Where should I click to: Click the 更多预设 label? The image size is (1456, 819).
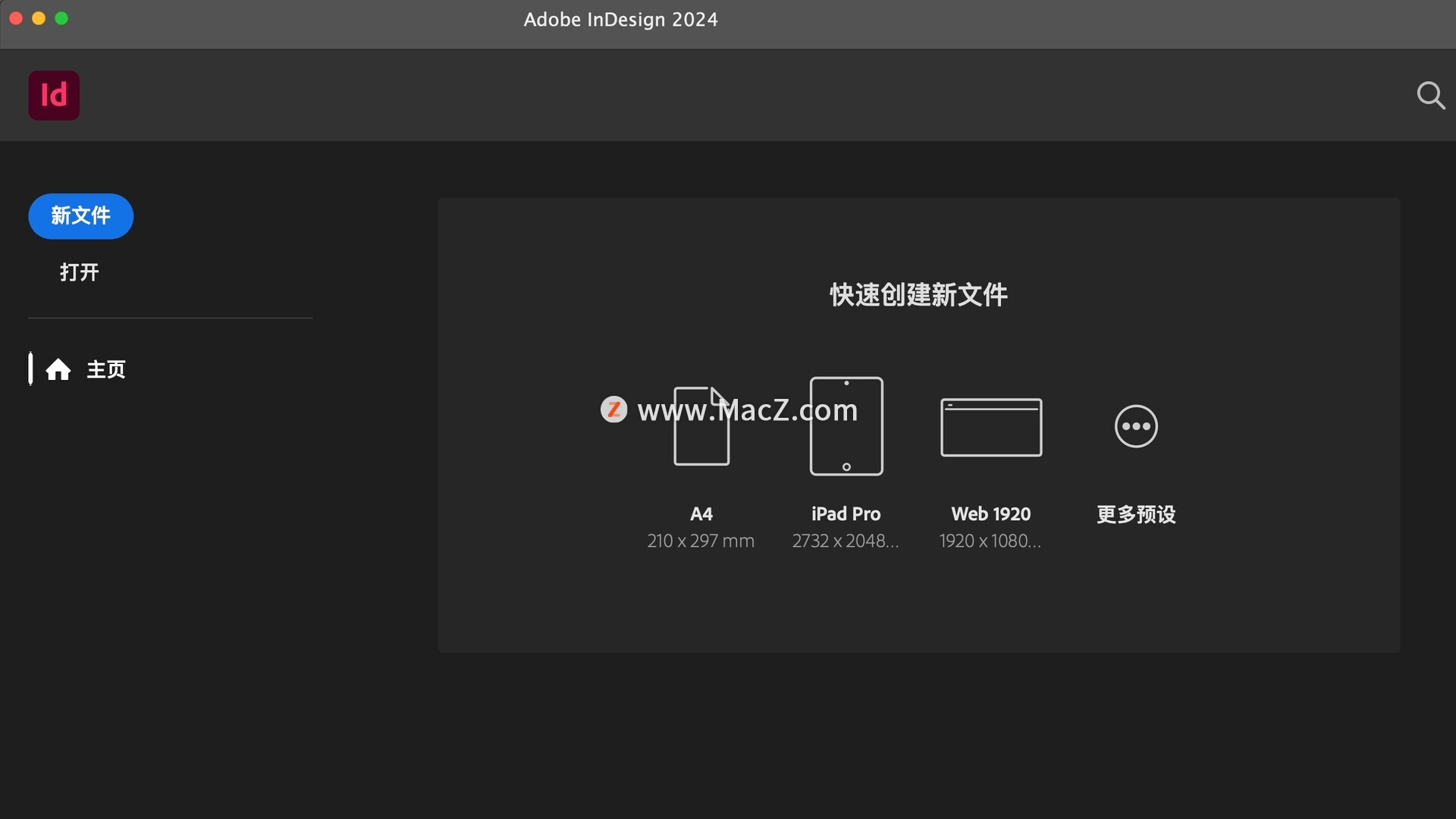(x=1136, y=514)
